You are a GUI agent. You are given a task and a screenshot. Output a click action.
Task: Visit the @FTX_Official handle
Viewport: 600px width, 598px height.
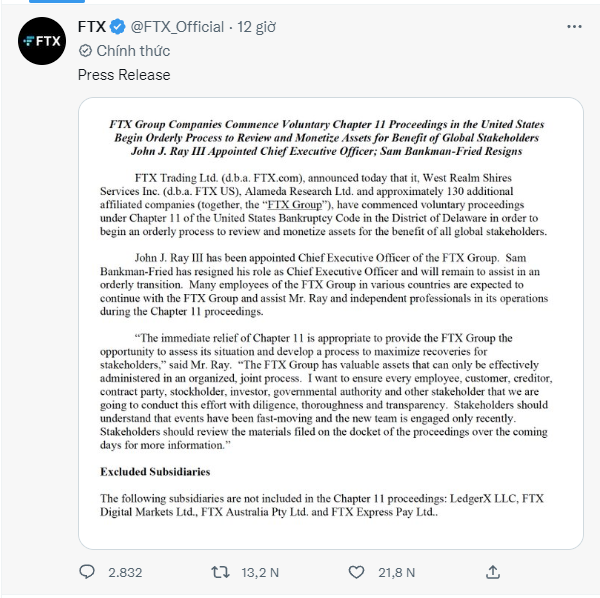pyautogui.click(x=177, y=27)
